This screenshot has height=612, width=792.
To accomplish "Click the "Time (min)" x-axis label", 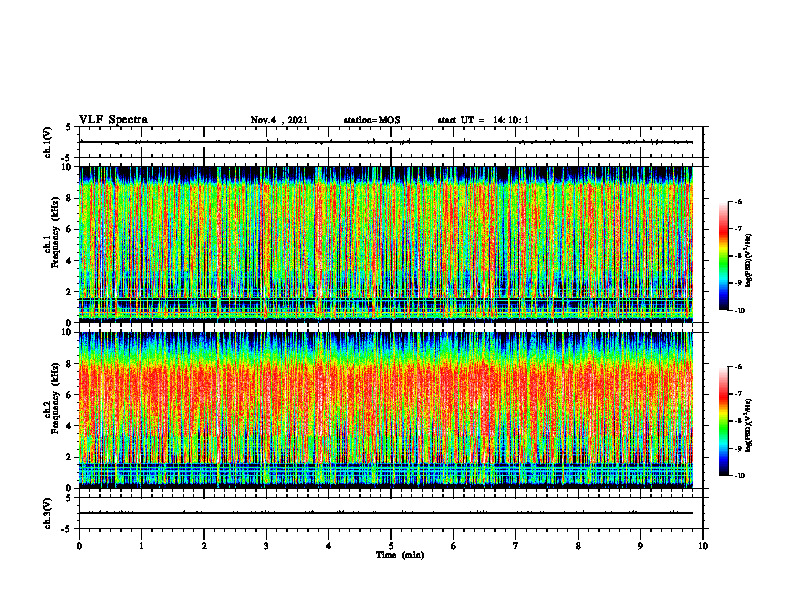I will pos(400,555).
